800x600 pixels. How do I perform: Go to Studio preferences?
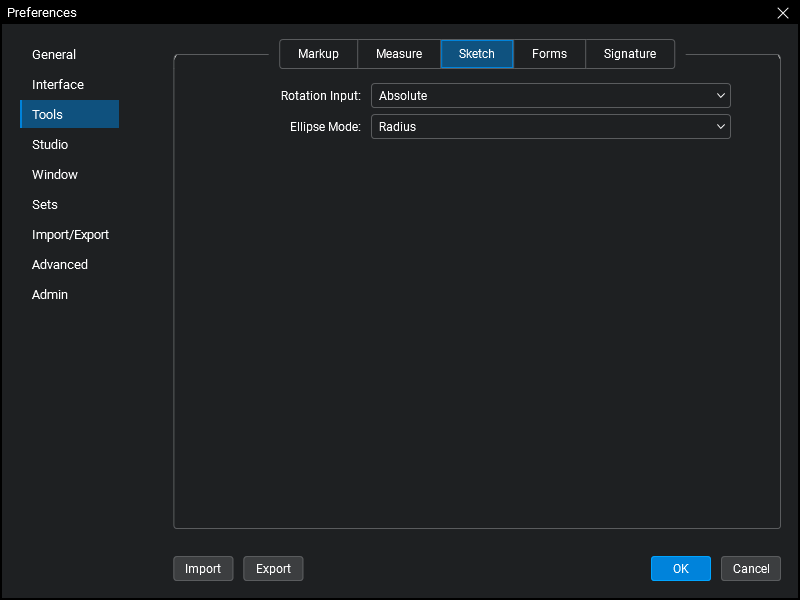[x=50, y=145]
